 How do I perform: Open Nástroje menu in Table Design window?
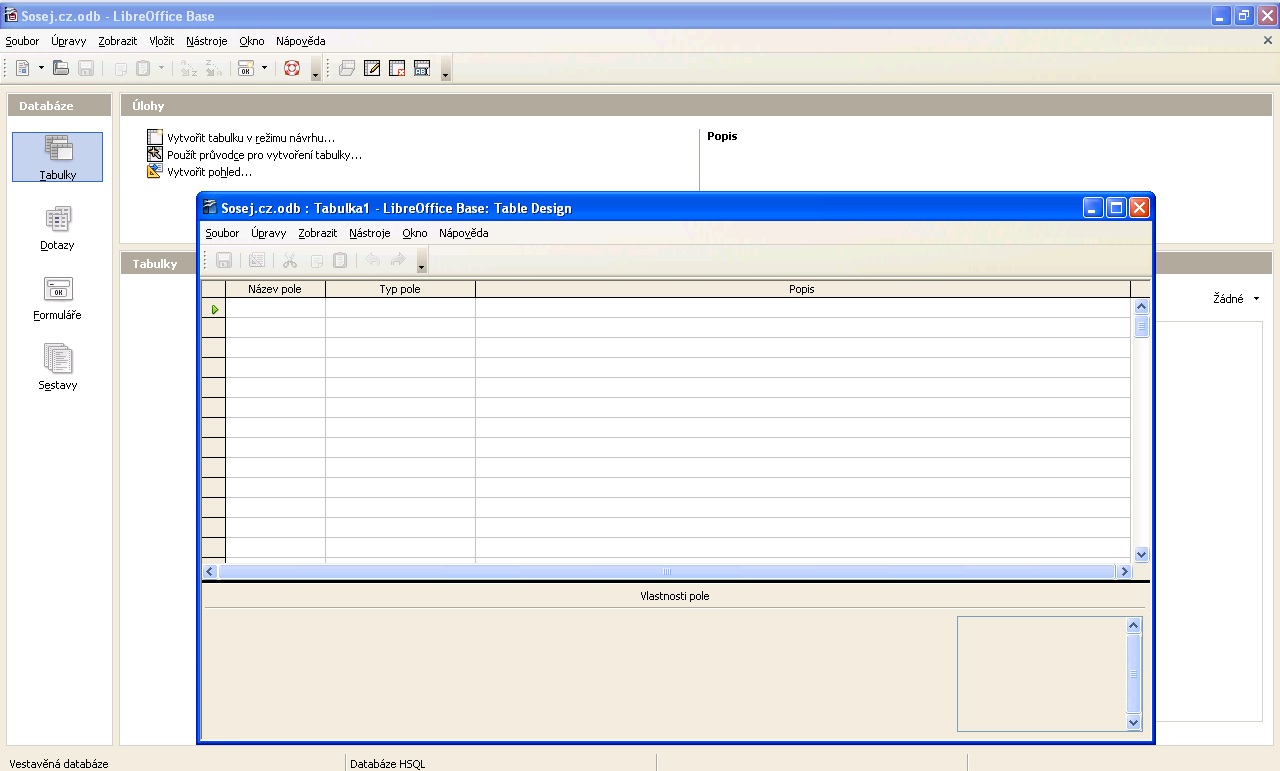[x=369, y=233]
